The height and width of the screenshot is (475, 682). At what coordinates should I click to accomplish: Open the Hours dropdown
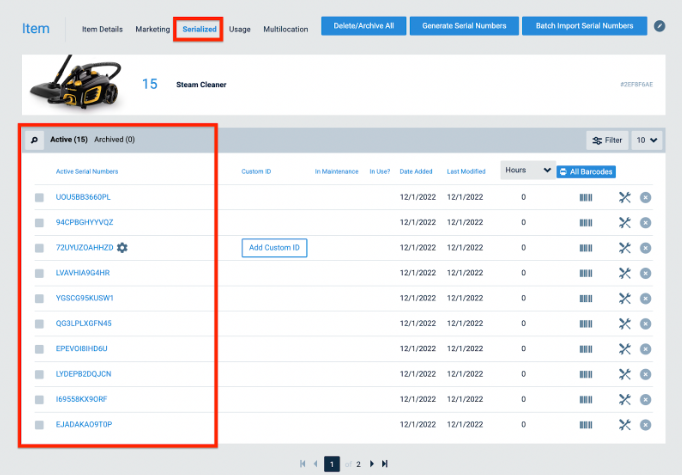pos(528,170)
